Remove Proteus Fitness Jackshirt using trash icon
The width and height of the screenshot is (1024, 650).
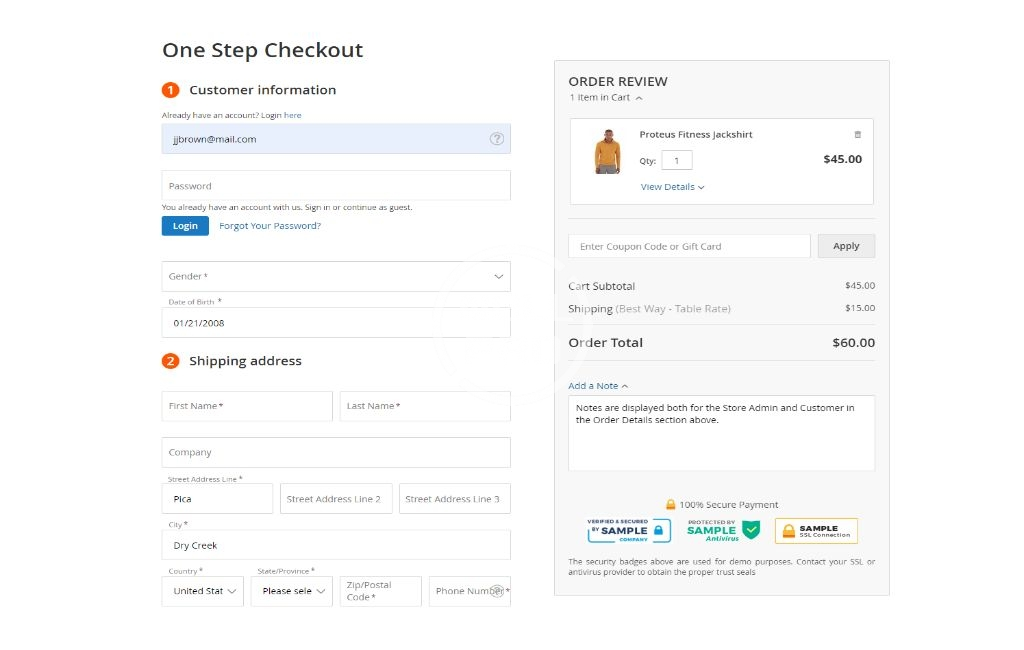point(857,135)
